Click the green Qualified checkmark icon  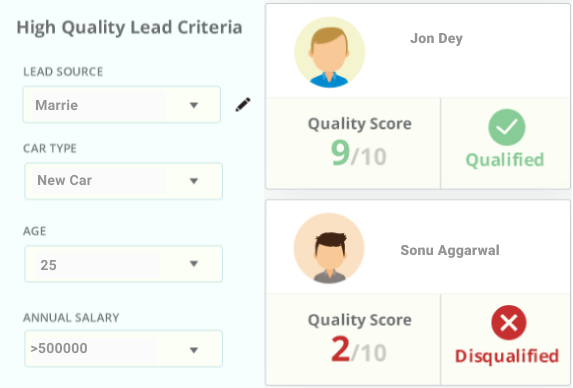(x=506, y=127)
